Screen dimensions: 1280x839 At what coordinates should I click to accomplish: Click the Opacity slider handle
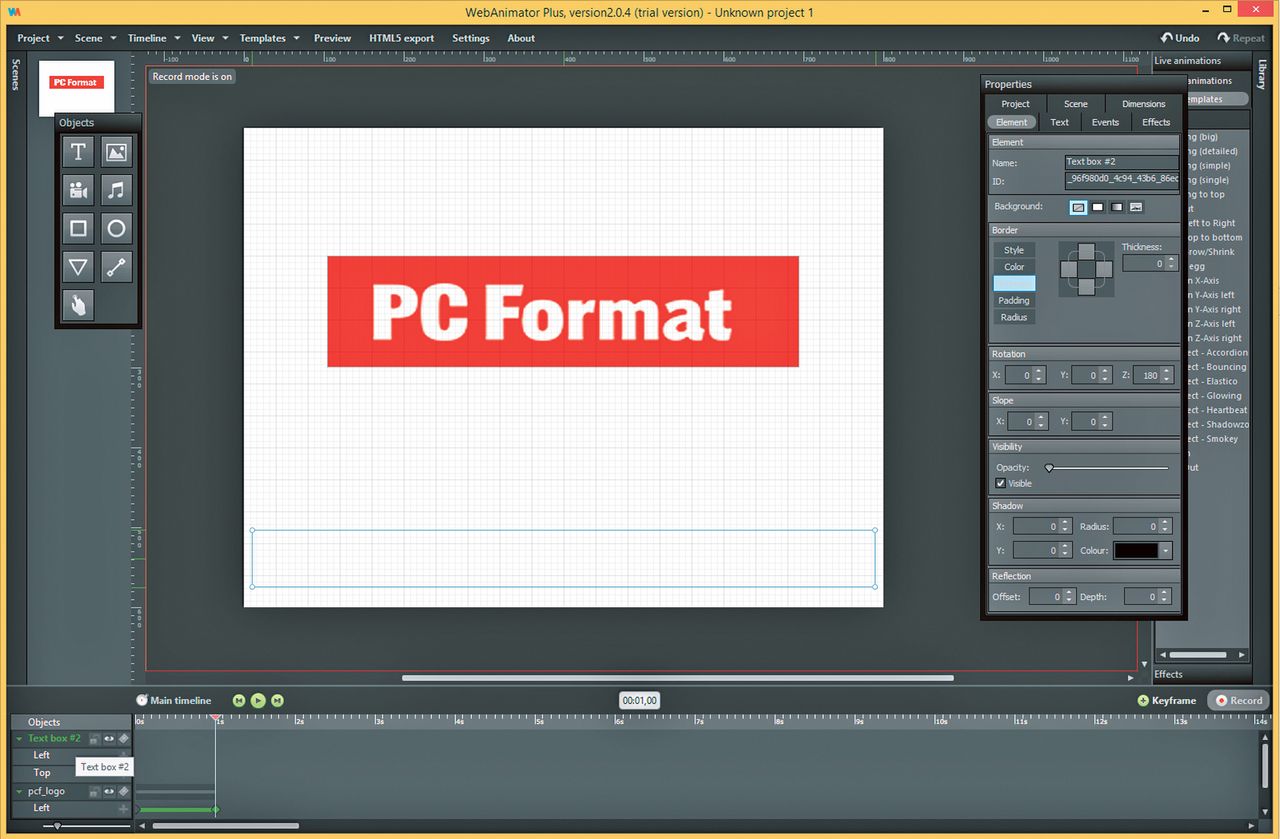1049,468
